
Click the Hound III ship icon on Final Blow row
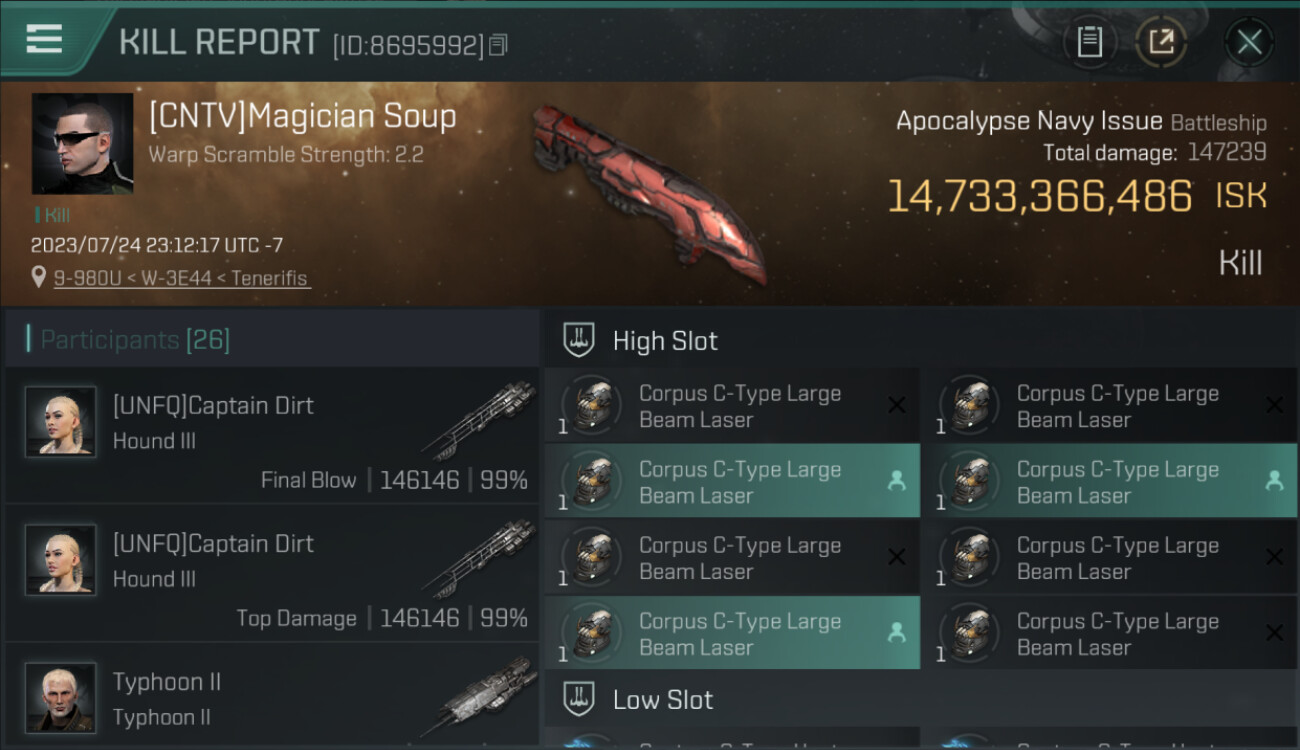tap(477, 422)
